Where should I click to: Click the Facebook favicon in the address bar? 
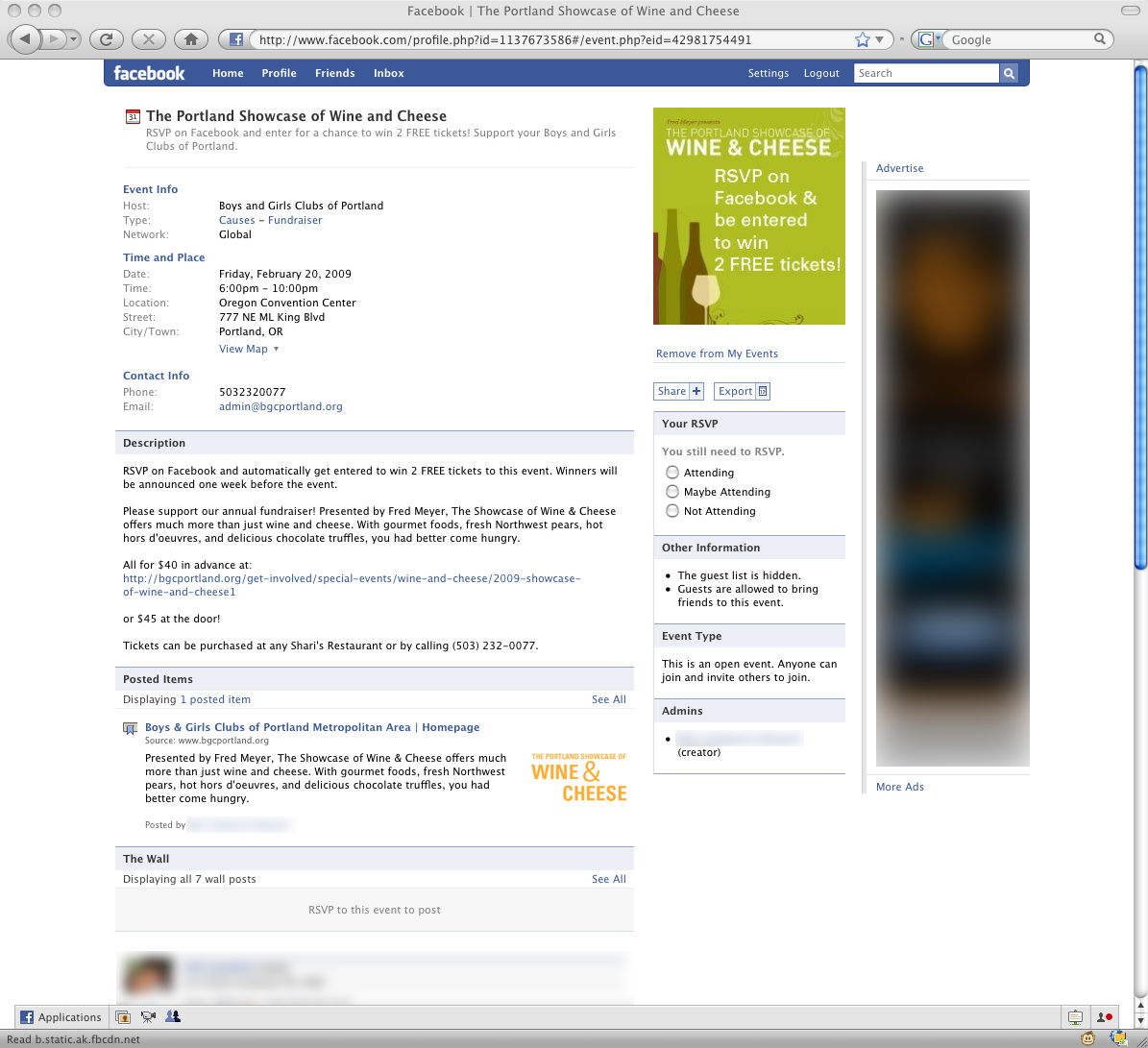[235, 39]
